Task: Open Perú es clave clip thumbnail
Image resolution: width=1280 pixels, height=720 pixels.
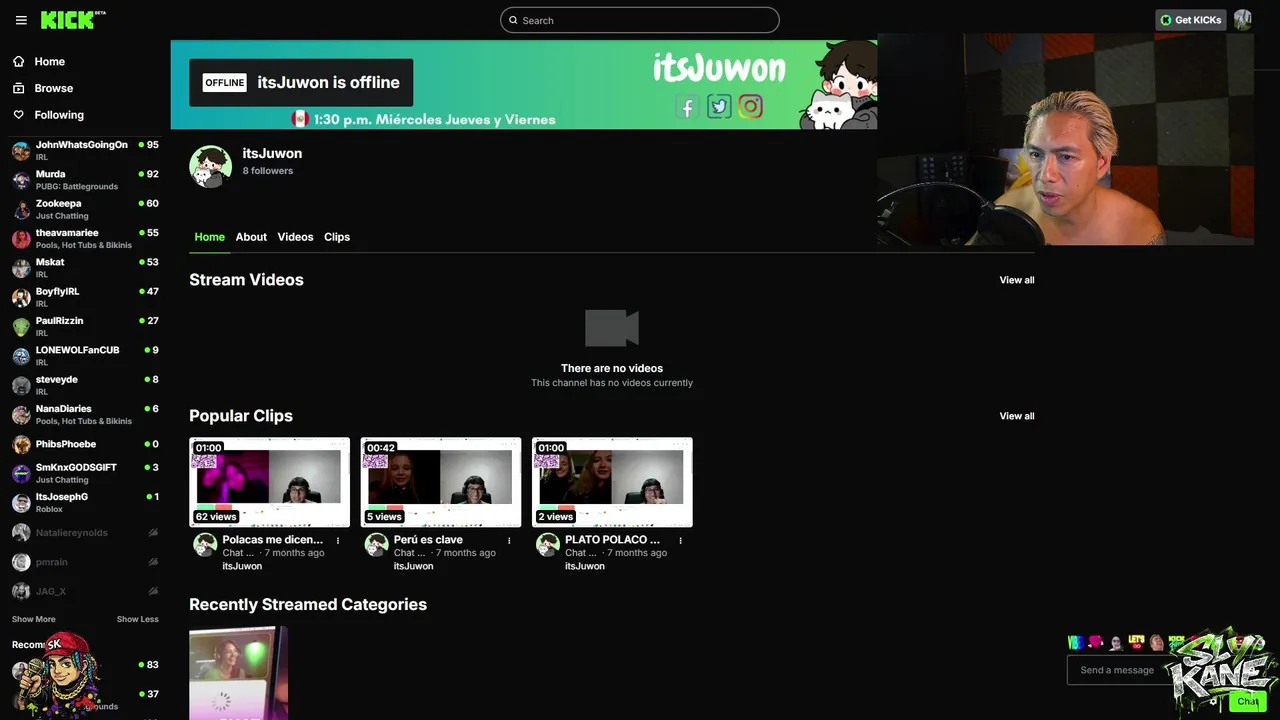Action: (441, 482)
